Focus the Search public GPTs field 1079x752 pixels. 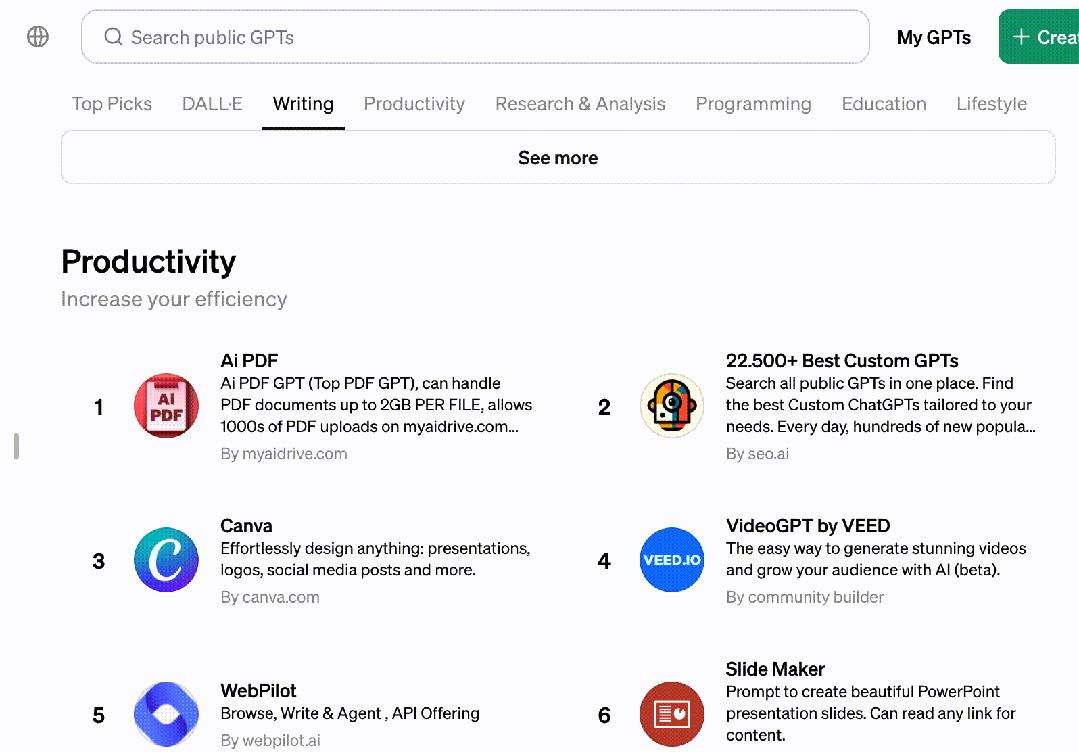pyautogui.click(x=490, y=37)
